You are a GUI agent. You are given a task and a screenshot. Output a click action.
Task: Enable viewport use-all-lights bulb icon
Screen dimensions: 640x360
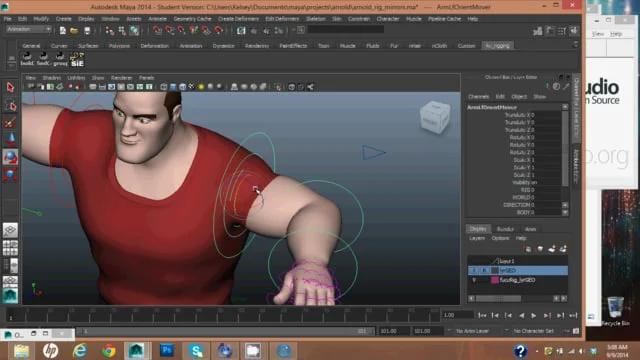pyautogui.click(x=201, y=87)
